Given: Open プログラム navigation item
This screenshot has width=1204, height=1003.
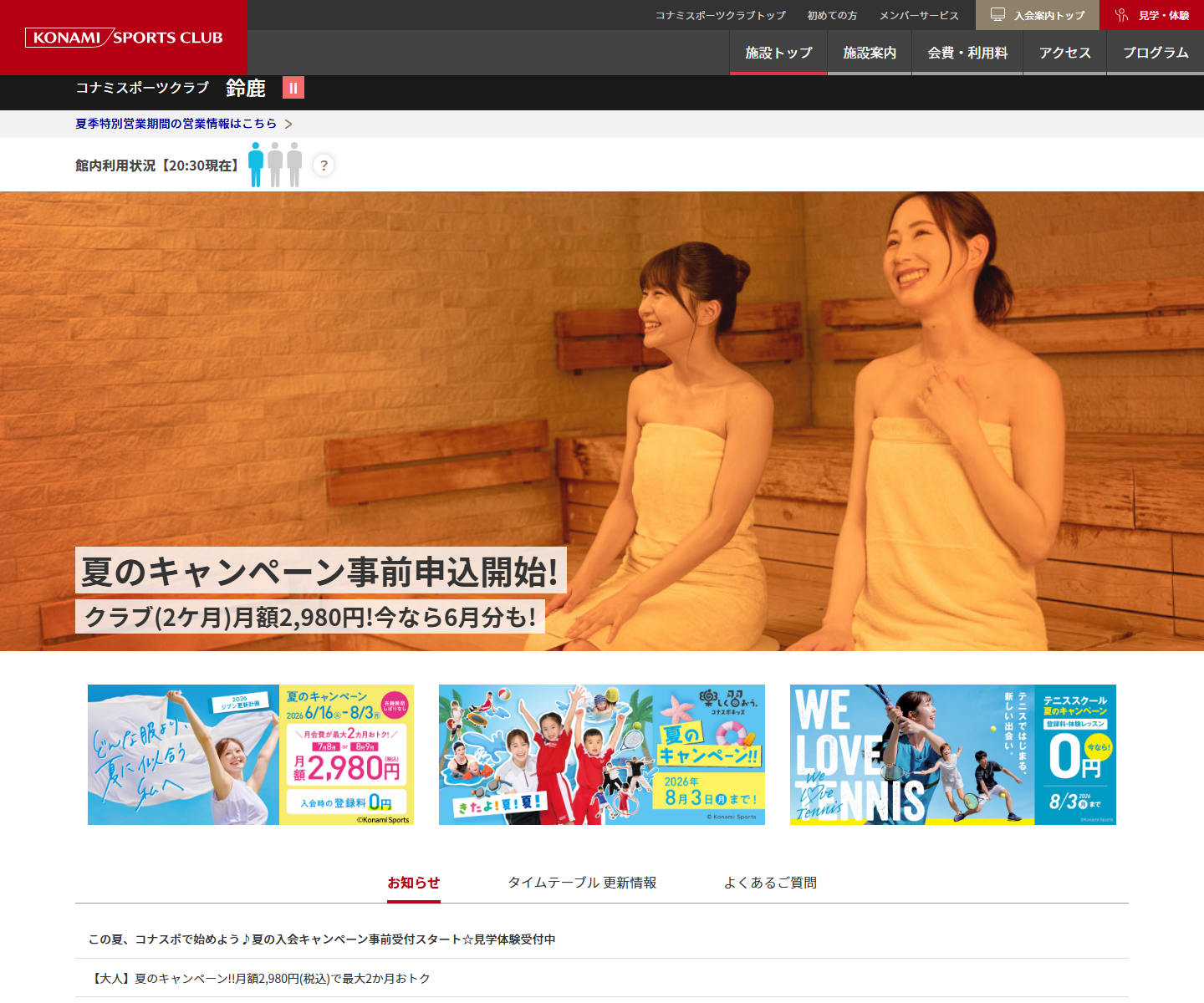Looking at the screenshot, I should coord(1156,53).
